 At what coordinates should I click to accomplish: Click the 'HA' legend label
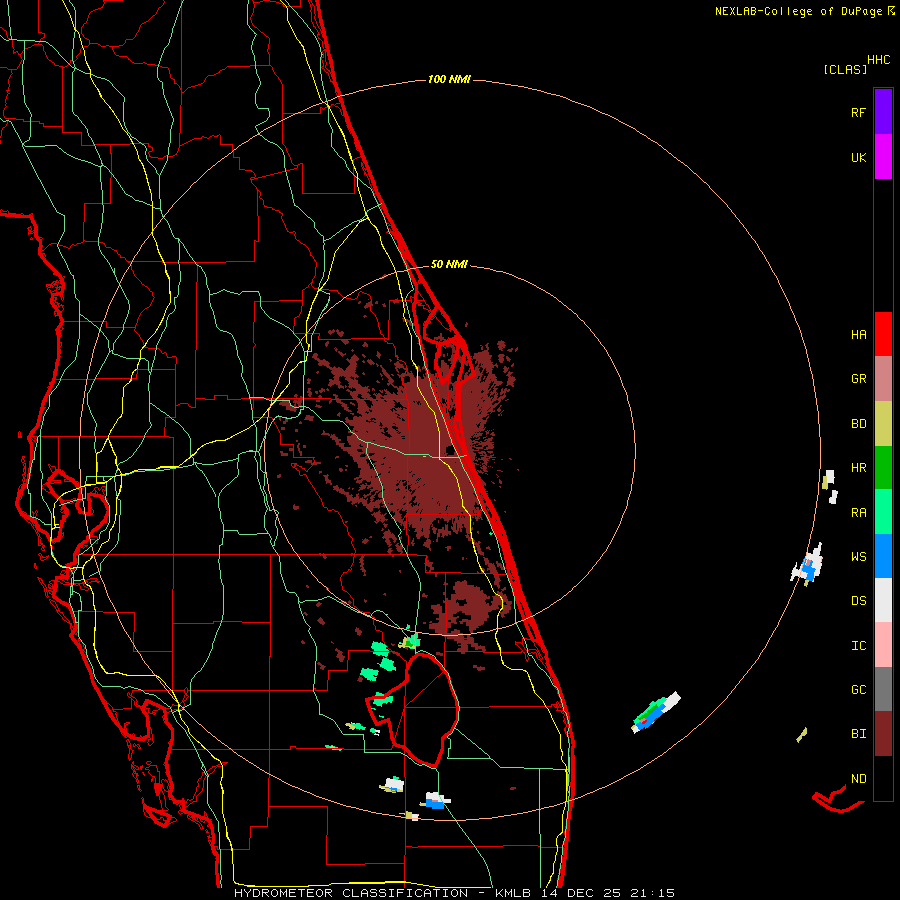pos(858,334)
